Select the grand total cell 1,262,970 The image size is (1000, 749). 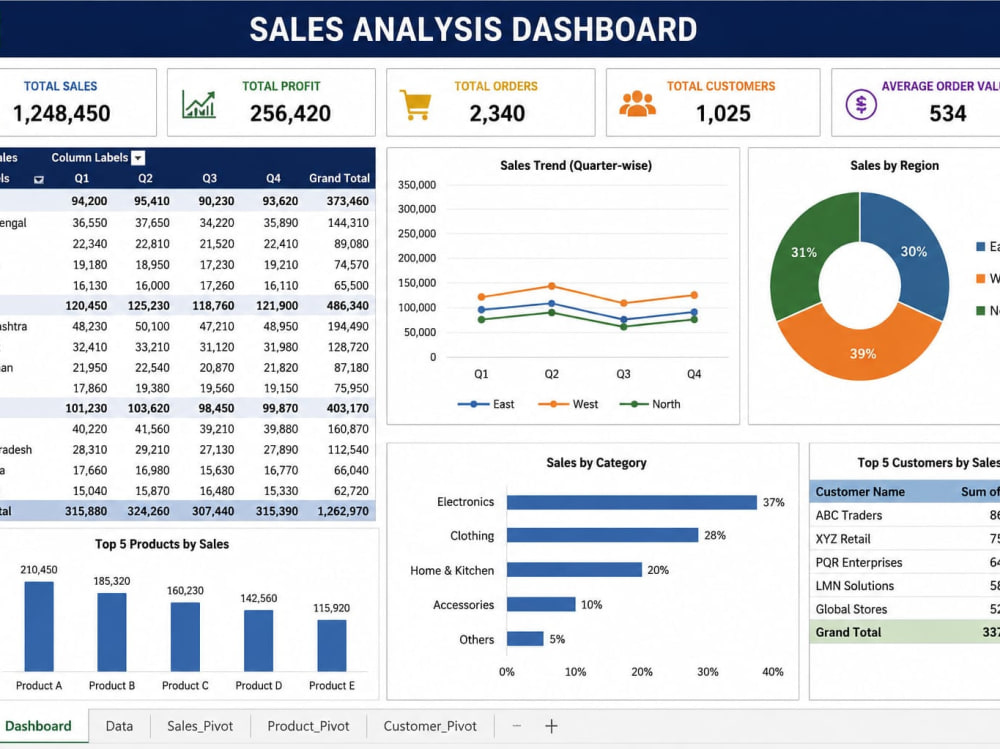pyautogui.click(x=343, y=511)
